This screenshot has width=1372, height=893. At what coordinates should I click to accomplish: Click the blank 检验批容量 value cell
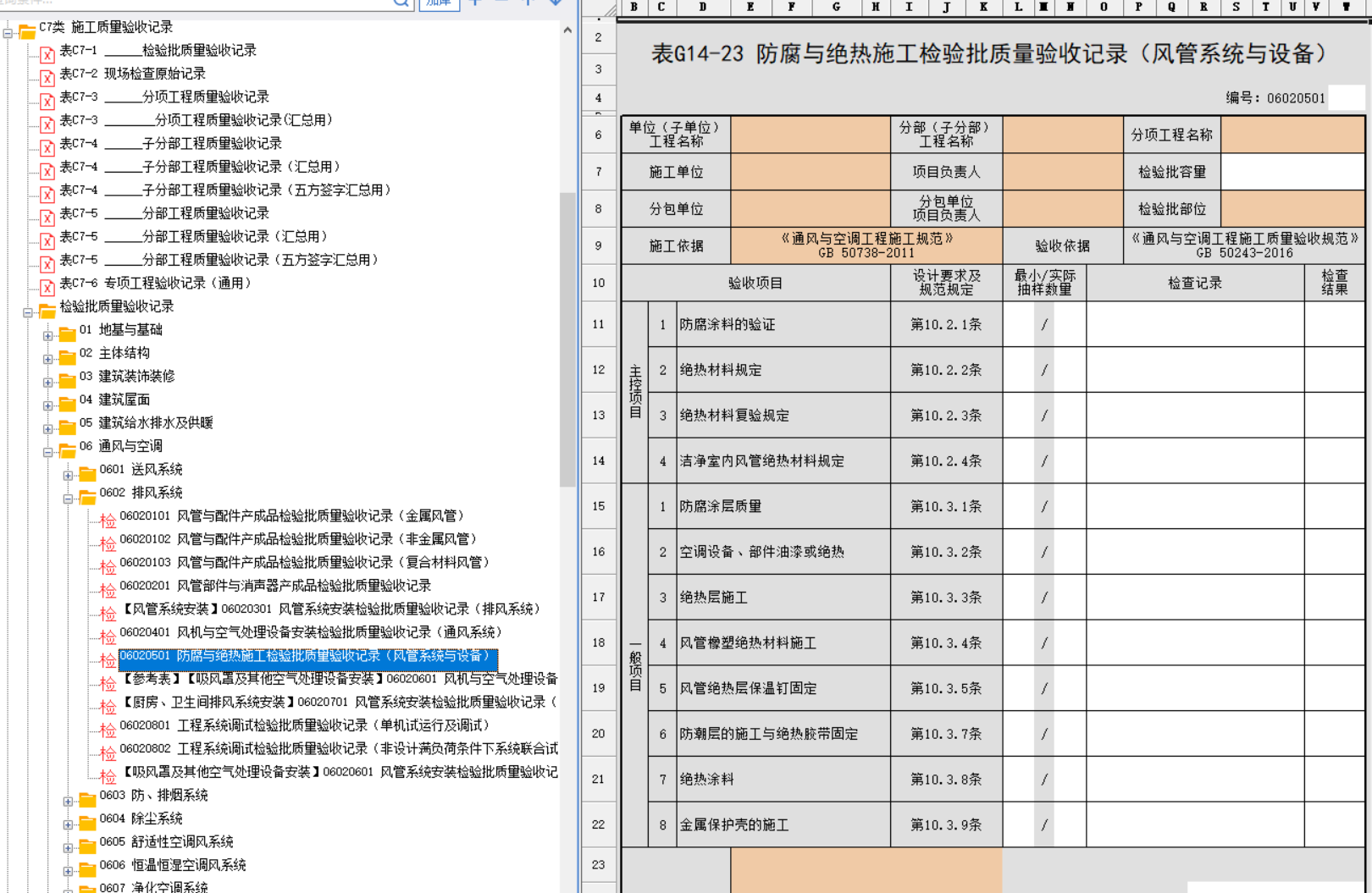[x=1292, y=172]
